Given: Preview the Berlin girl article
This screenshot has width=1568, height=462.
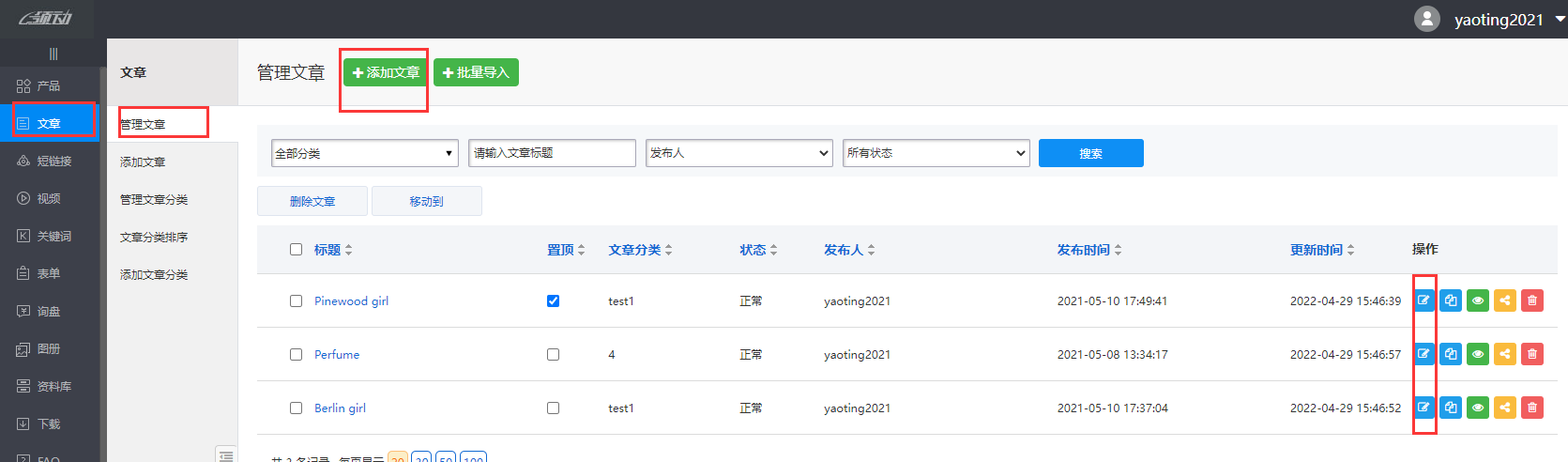Looking at the screenshot, I should pyautogui.click(x=1478, y=408).
